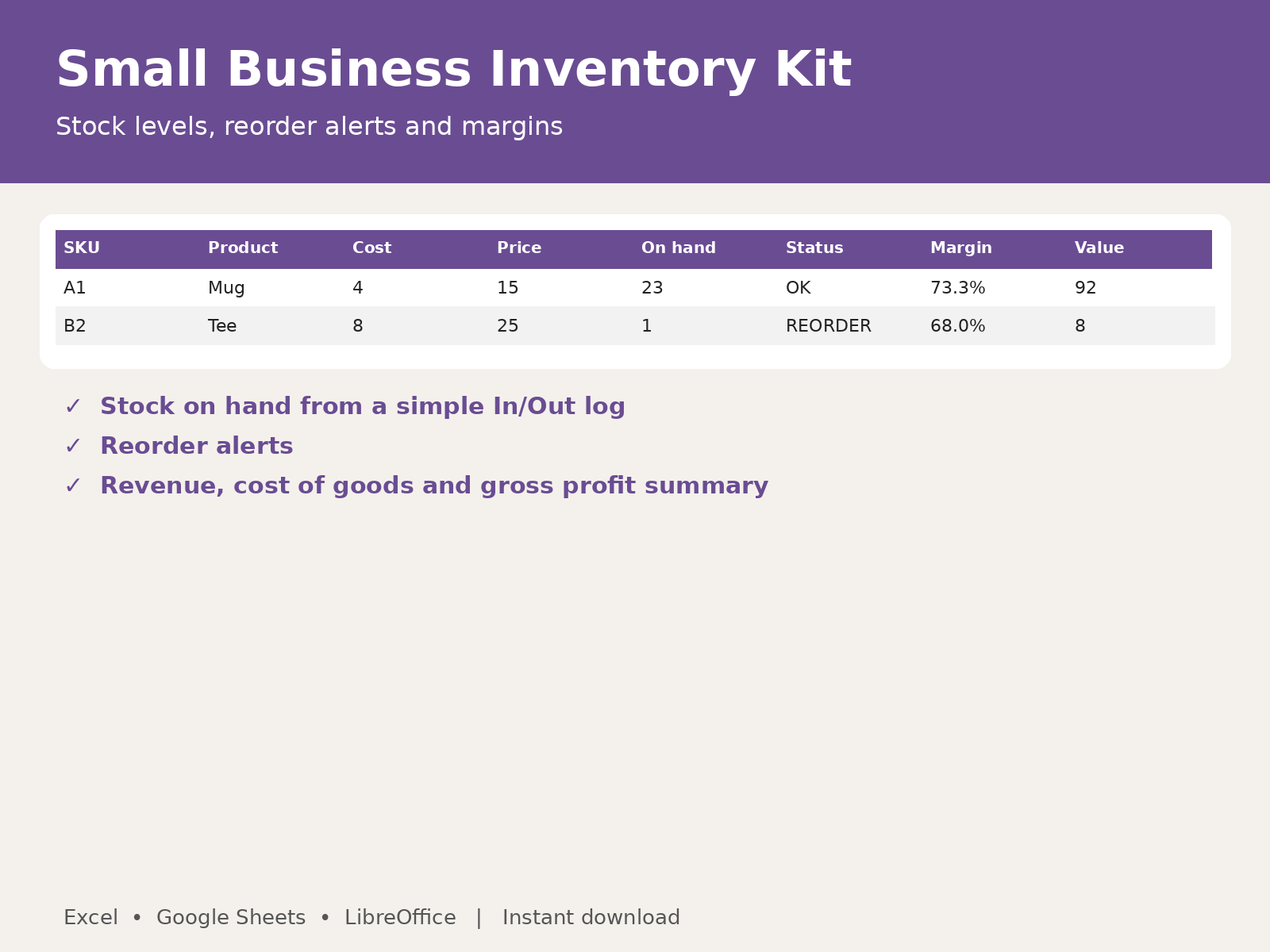Click the subtitle 'Stock levels, reorder alerts and margins'
1270x952 pixels.
click(x=309, y=127)
